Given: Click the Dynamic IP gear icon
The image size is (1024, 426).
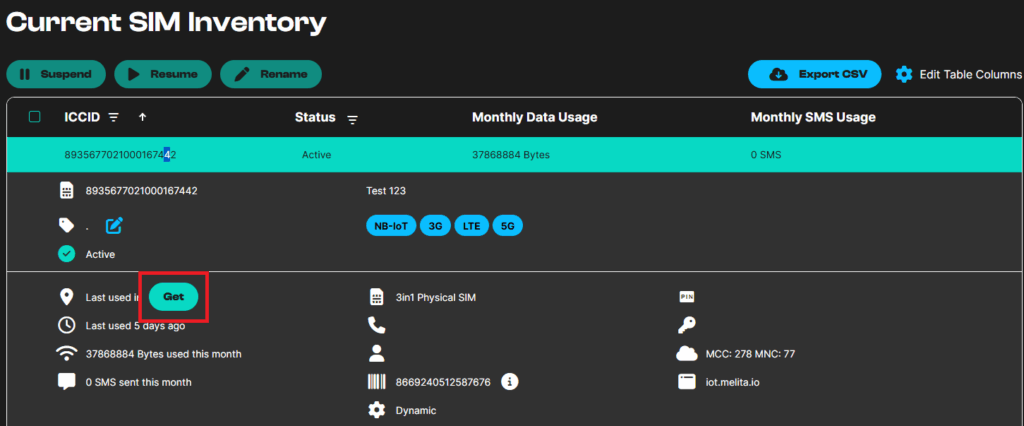Looking at the screenshot, I should [376, 410].
